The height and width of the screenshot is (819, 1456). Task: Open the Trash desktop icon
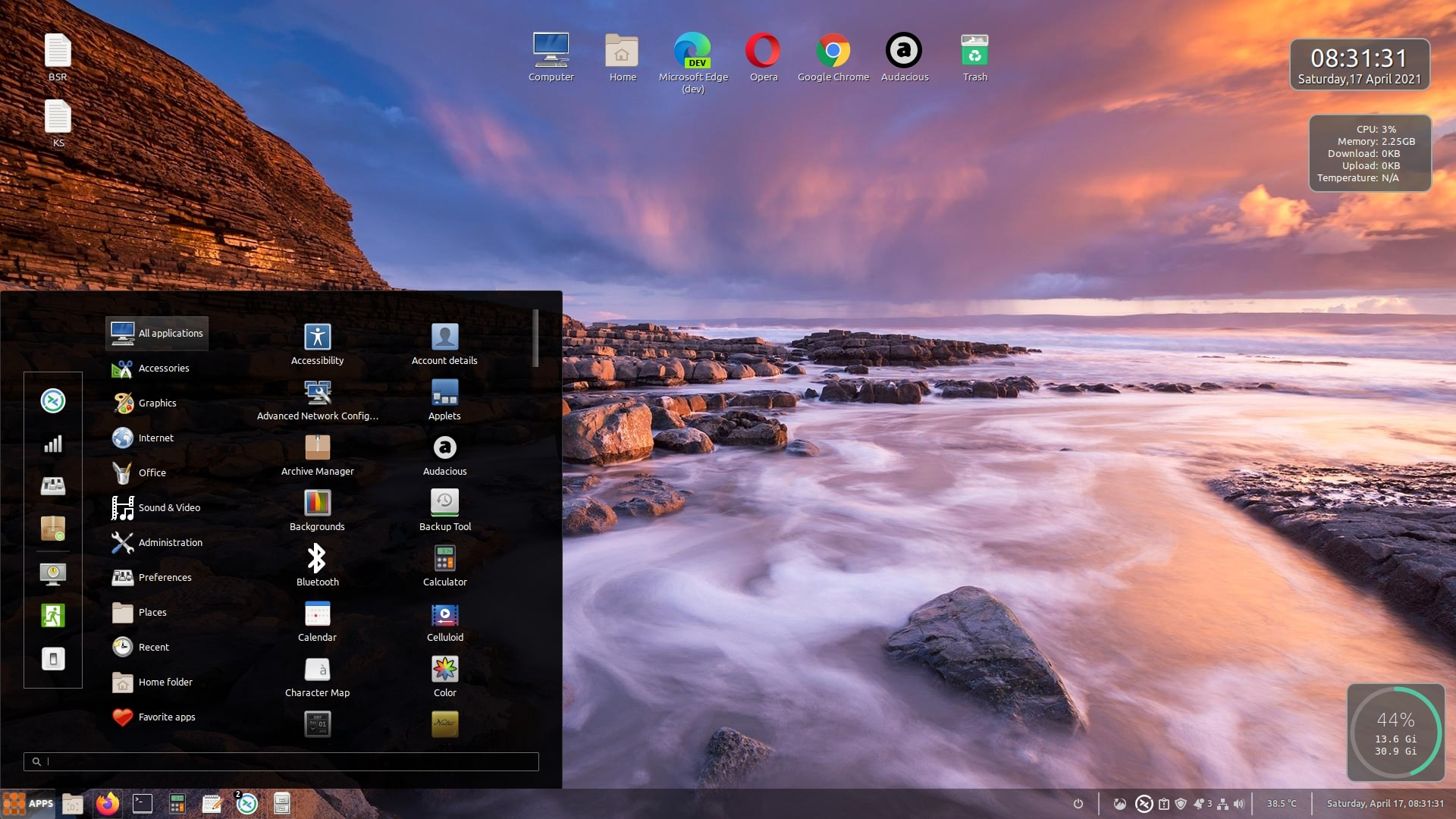click(974, 57)
